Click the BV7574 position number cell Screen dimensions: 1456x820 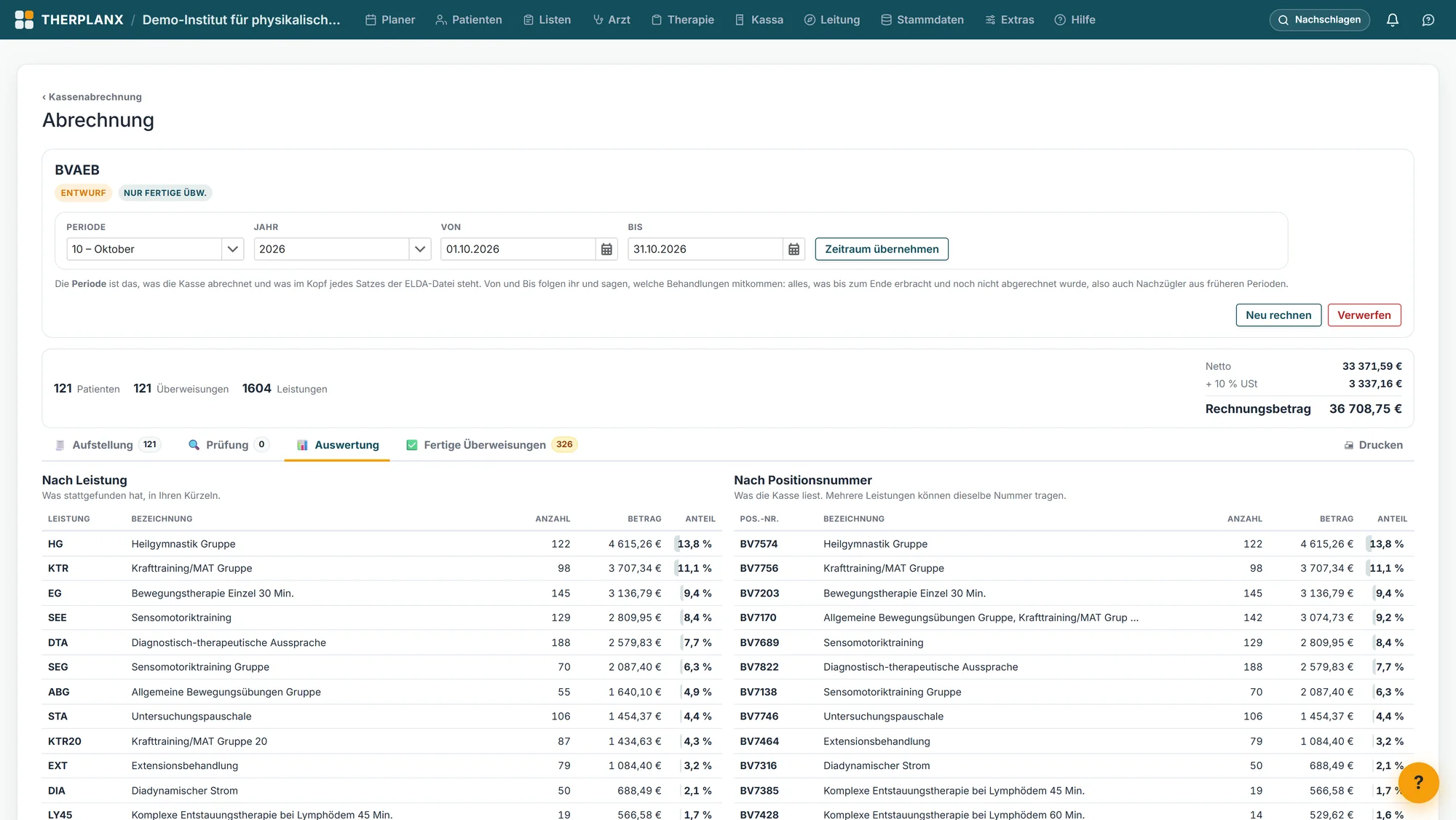(x=759, y=544)
